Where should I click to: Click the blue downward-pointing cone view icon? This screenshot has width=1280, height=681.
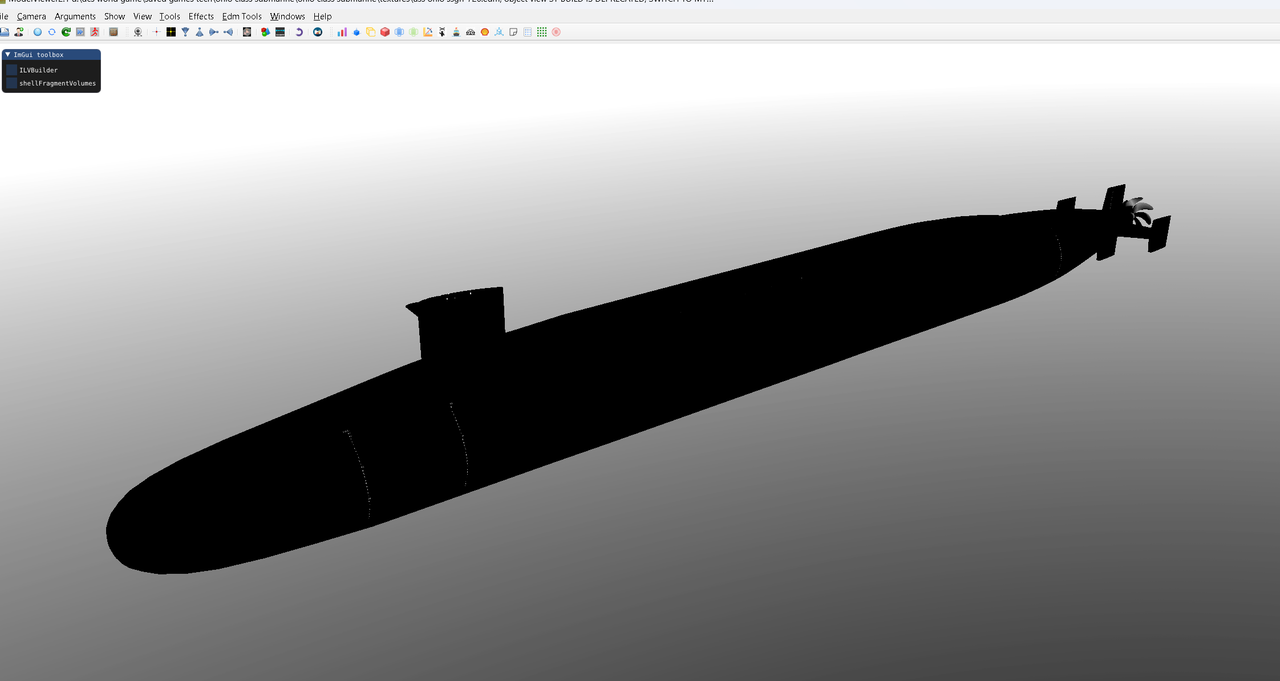tap(185, 32)
